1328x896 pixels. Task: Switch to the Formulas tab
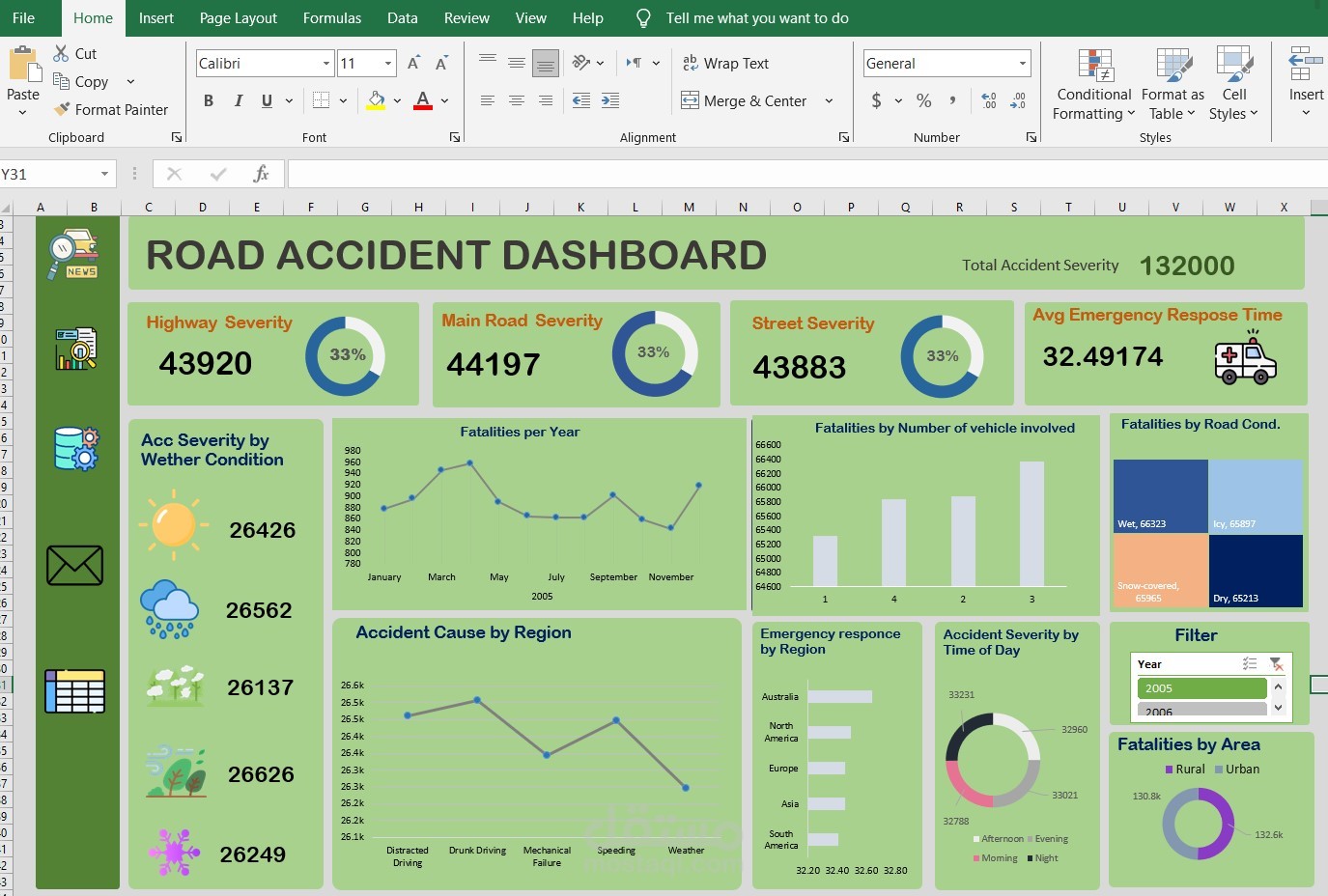tap(332, 17)
